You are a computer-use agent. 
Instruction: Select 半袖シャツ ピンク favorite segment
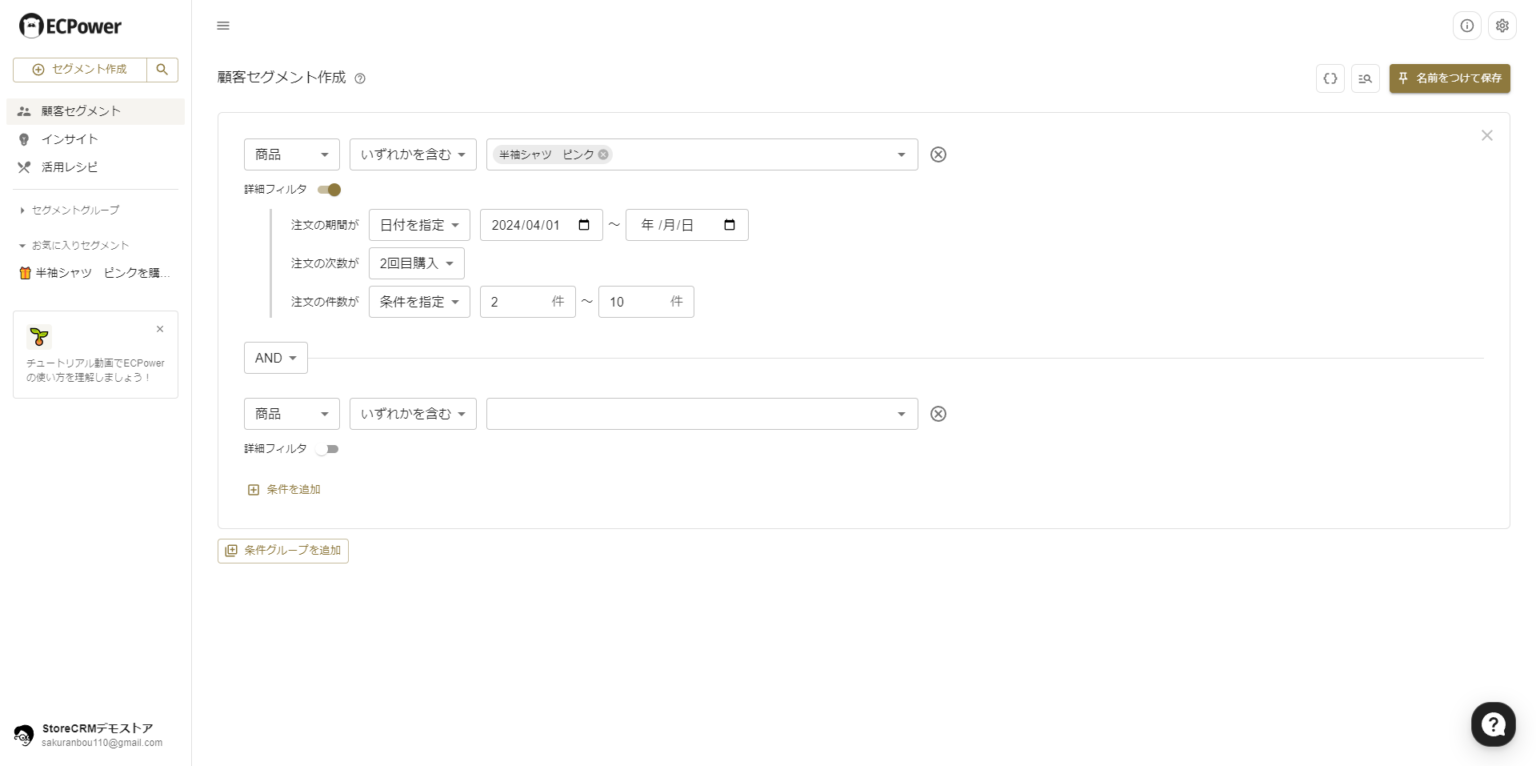coord(95,272)
